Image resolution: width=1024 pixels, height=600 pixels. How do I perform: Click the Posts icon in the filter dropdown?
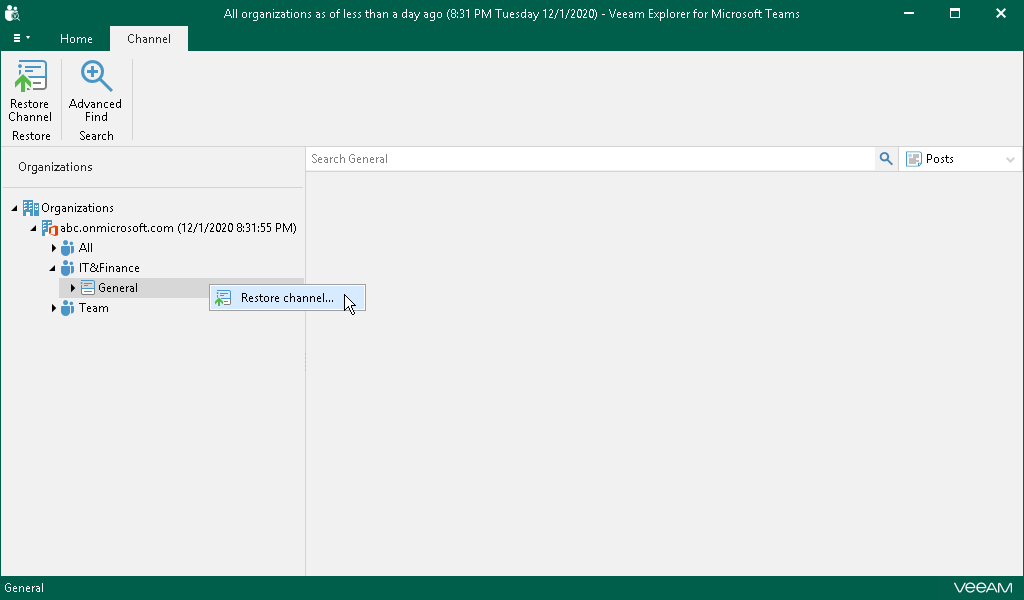coord(914,159)
